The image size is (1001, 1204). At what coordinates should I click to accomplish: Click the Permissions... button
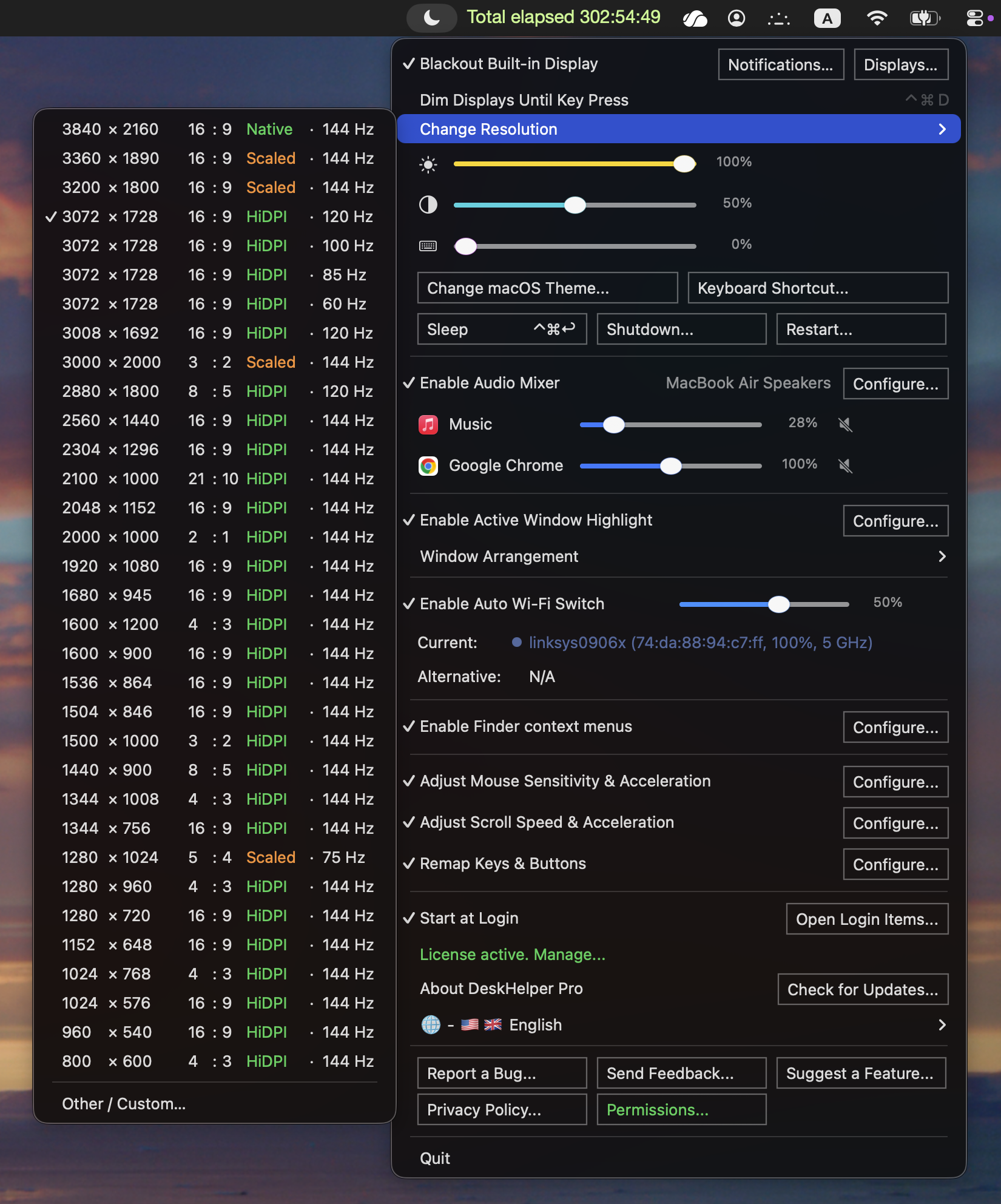click(x=682, y=1109)
